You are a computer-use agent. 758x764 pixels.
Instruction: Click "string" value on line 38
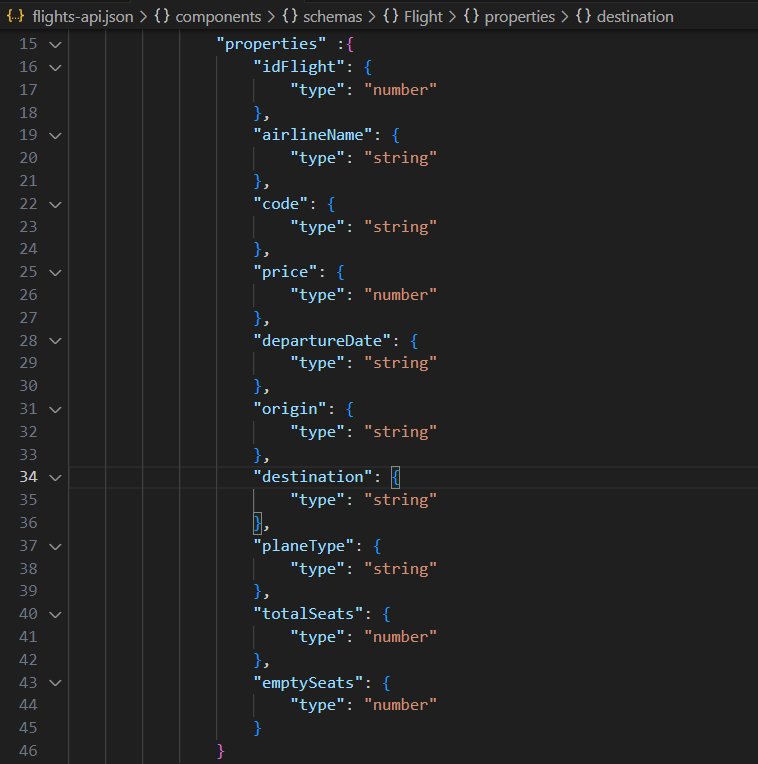pos(400,569)
